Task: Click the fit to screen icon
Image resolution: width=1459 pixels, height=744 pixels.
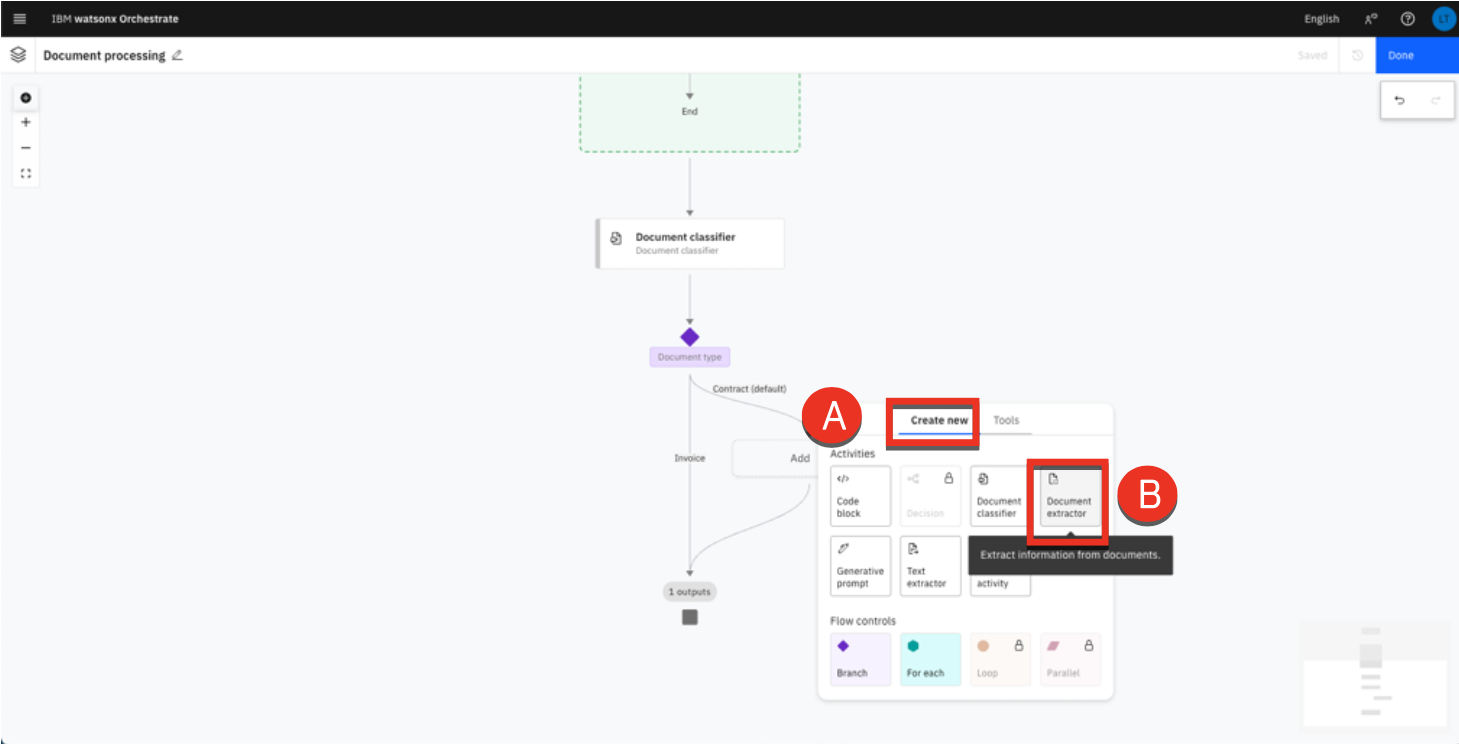Action: click(26, 173)
